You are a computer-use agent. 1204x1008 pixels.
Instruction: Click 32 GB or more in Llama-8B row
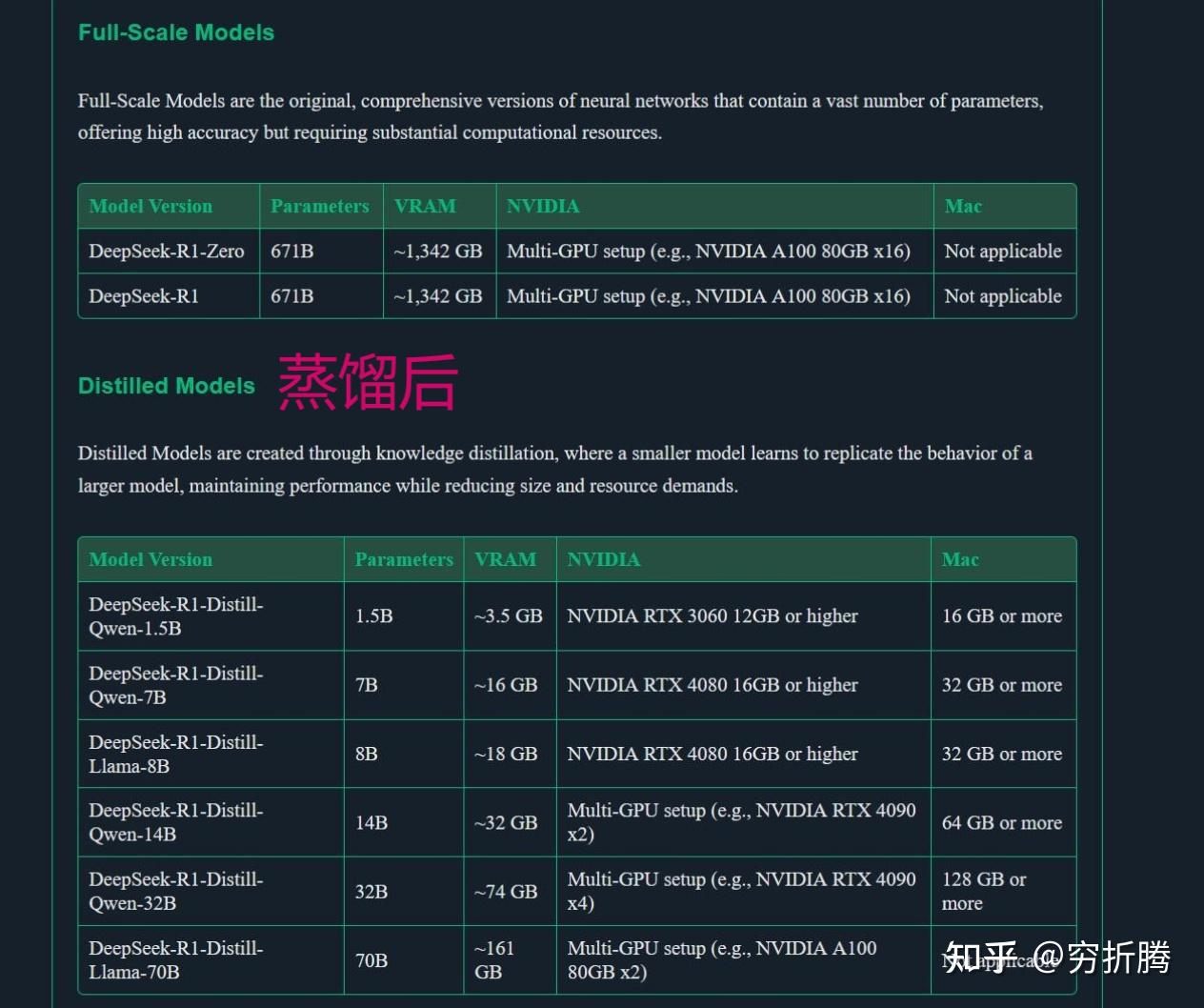pyautogui.click(x=1002, y=754)
